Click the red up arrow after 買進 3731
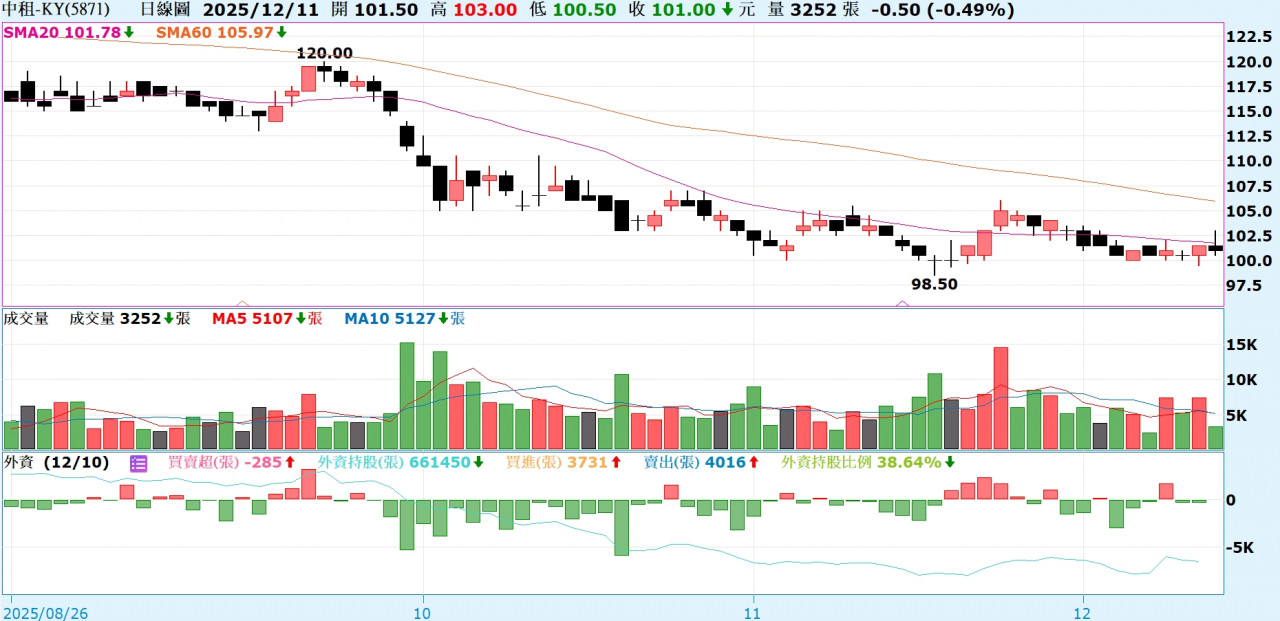The width and height of the screenshot is (1280, 621). (x=616, y=463)
